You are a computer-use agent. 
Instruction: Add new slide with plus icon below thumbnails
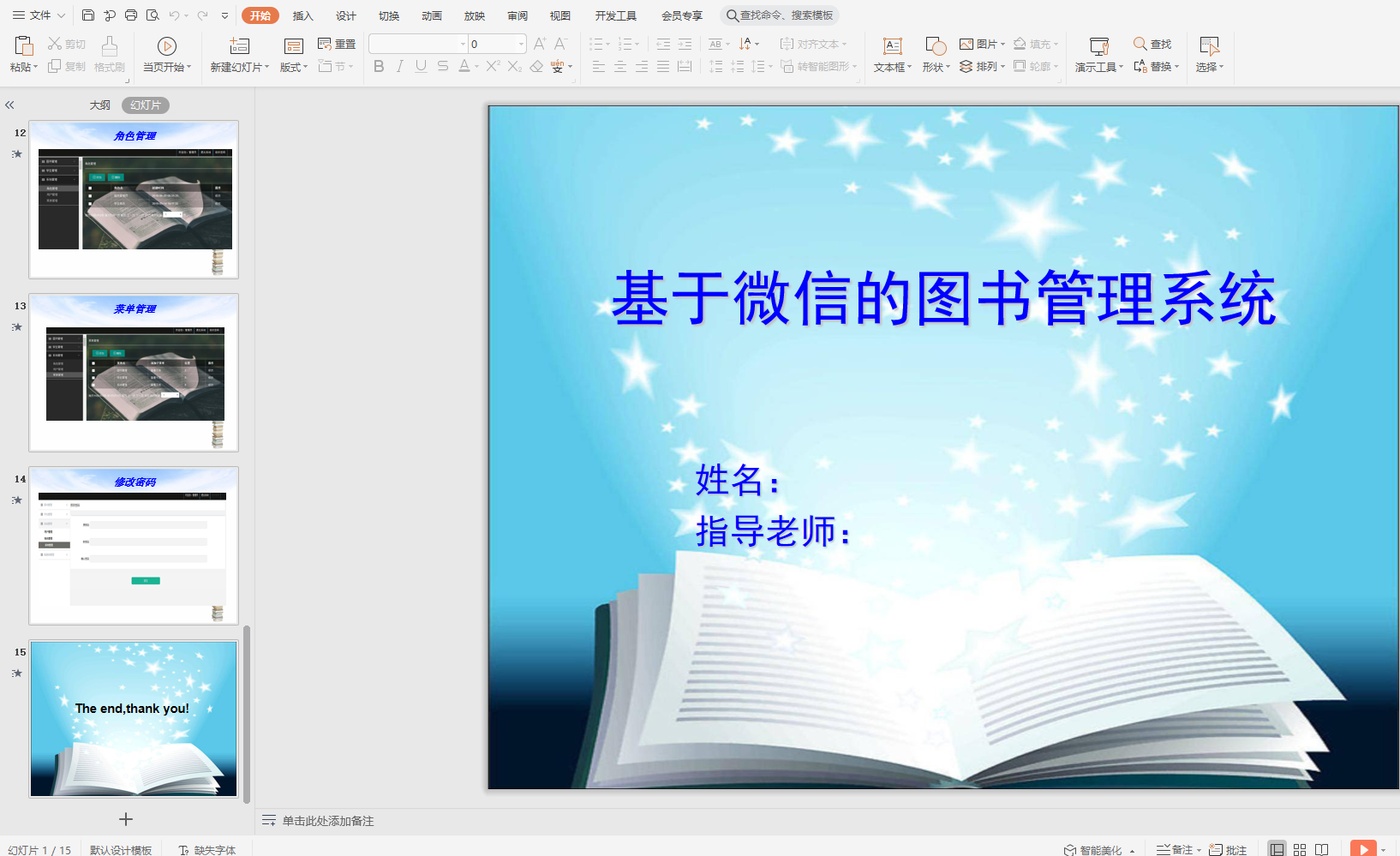click(126, 819)
